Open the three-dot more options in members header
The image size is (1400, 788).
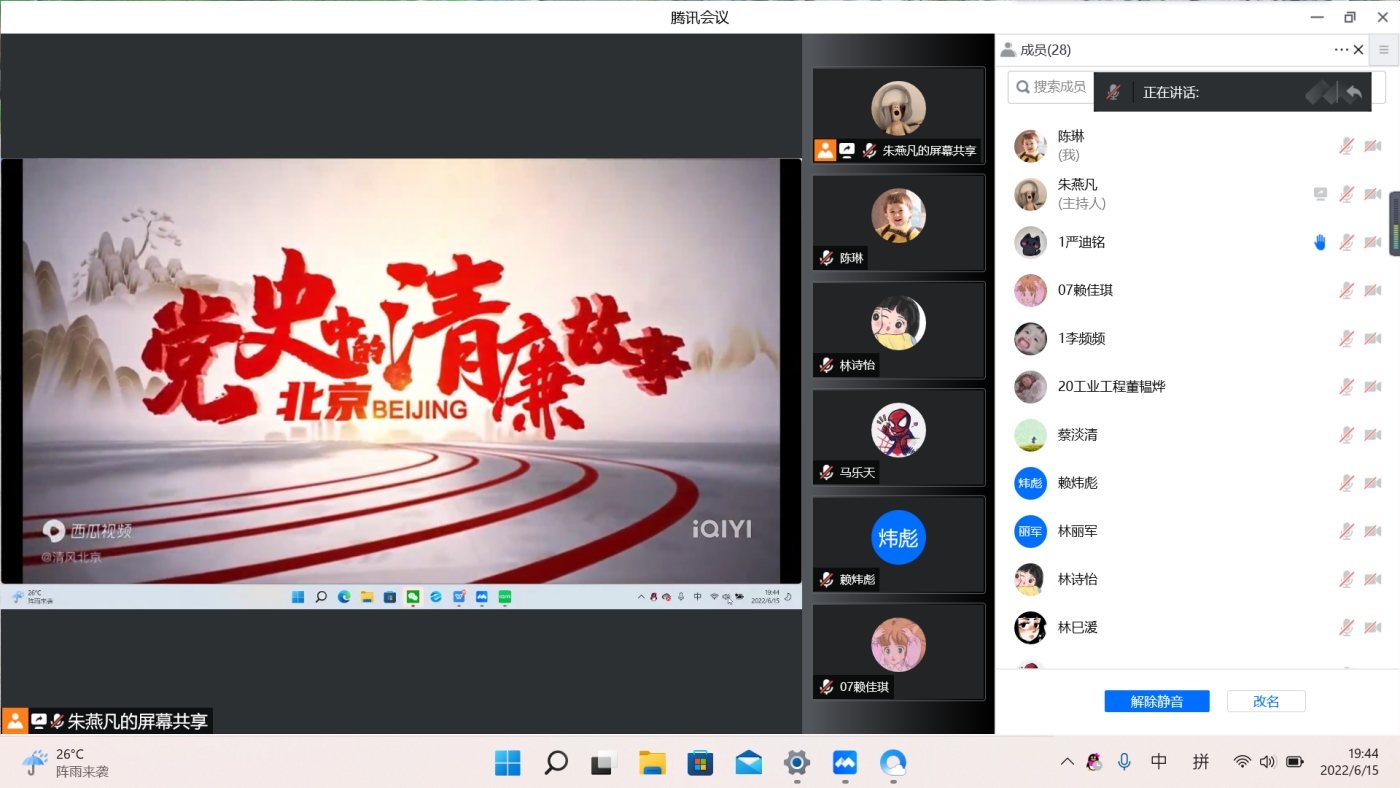click(1340, 50)
